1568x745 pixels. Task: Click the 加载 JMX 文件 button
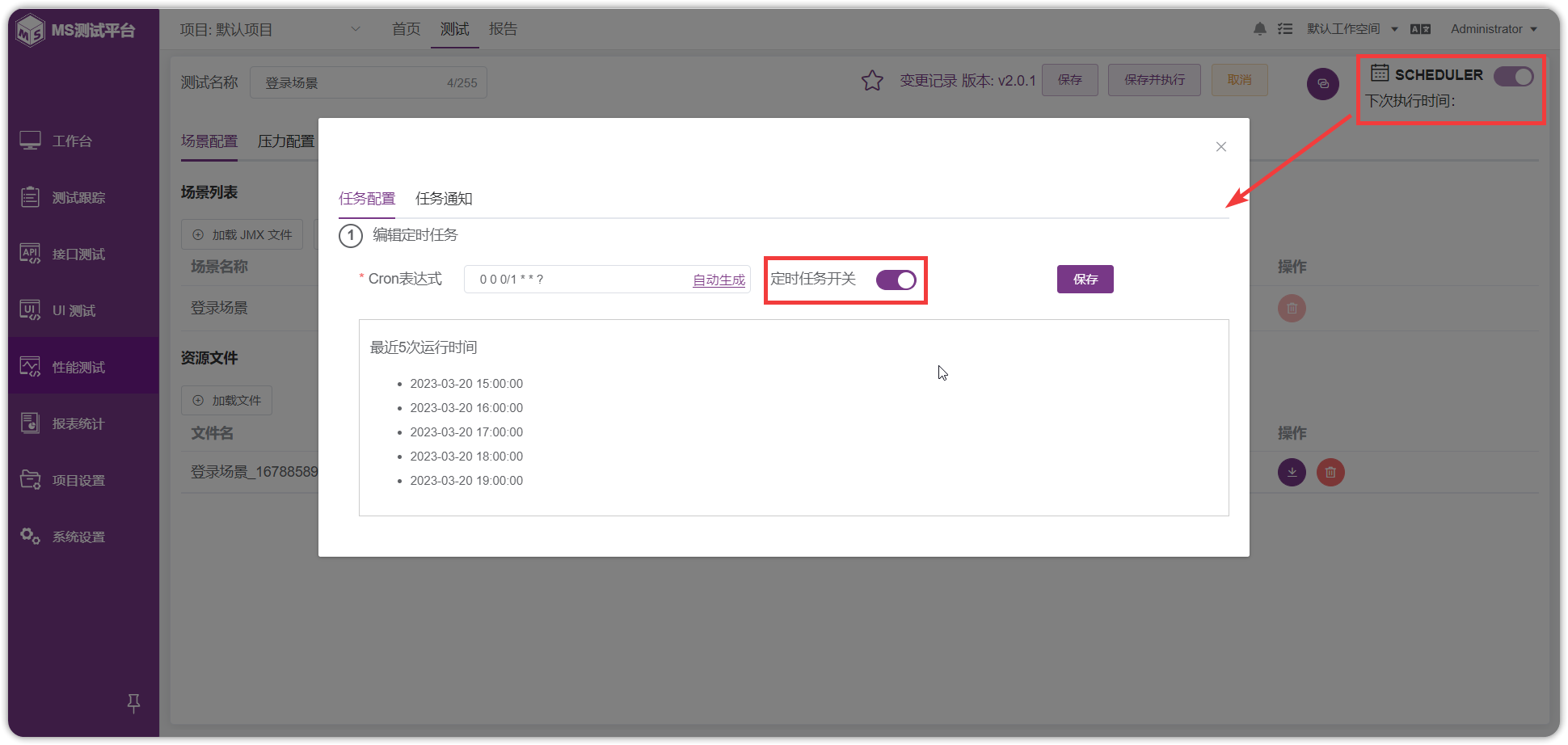(x=242, y=234)
